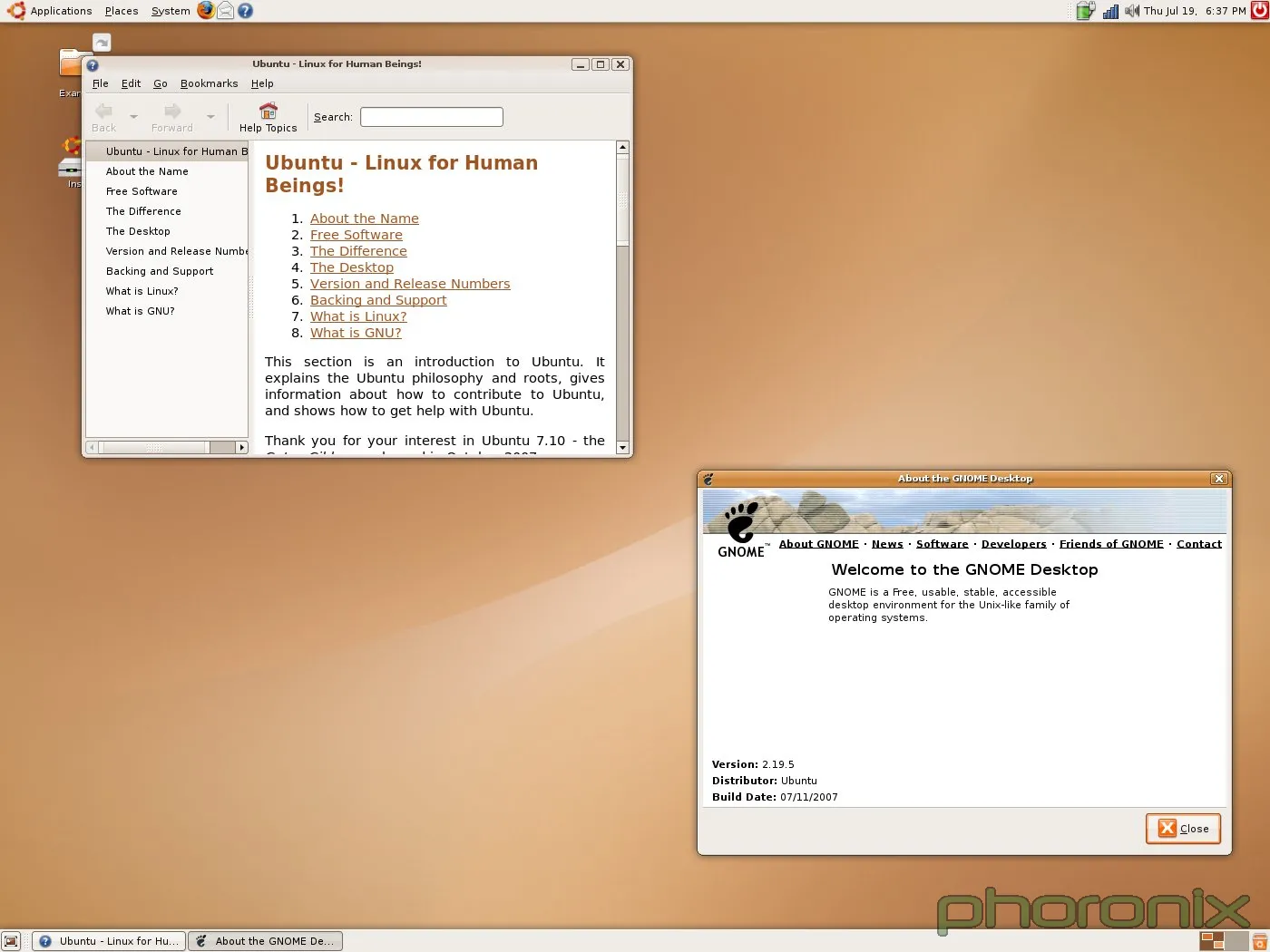This screenshot has width=1270, height=952.
Task: Open the Back history dropdown arrow
Action: coord(133,117)
